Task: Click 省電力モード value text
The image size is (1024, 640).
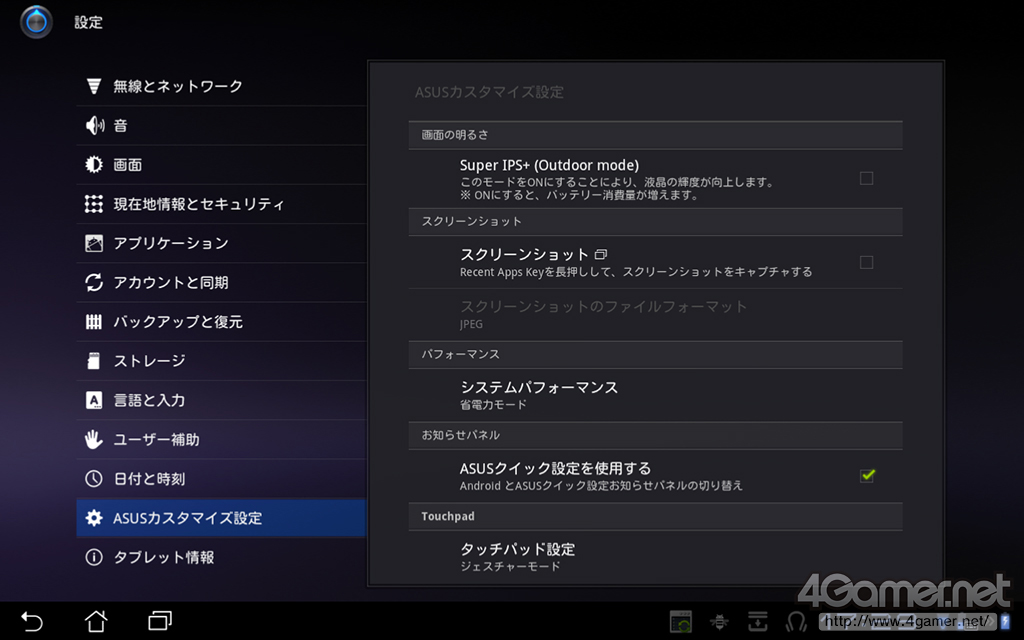Action: click(x=493, y=404)
